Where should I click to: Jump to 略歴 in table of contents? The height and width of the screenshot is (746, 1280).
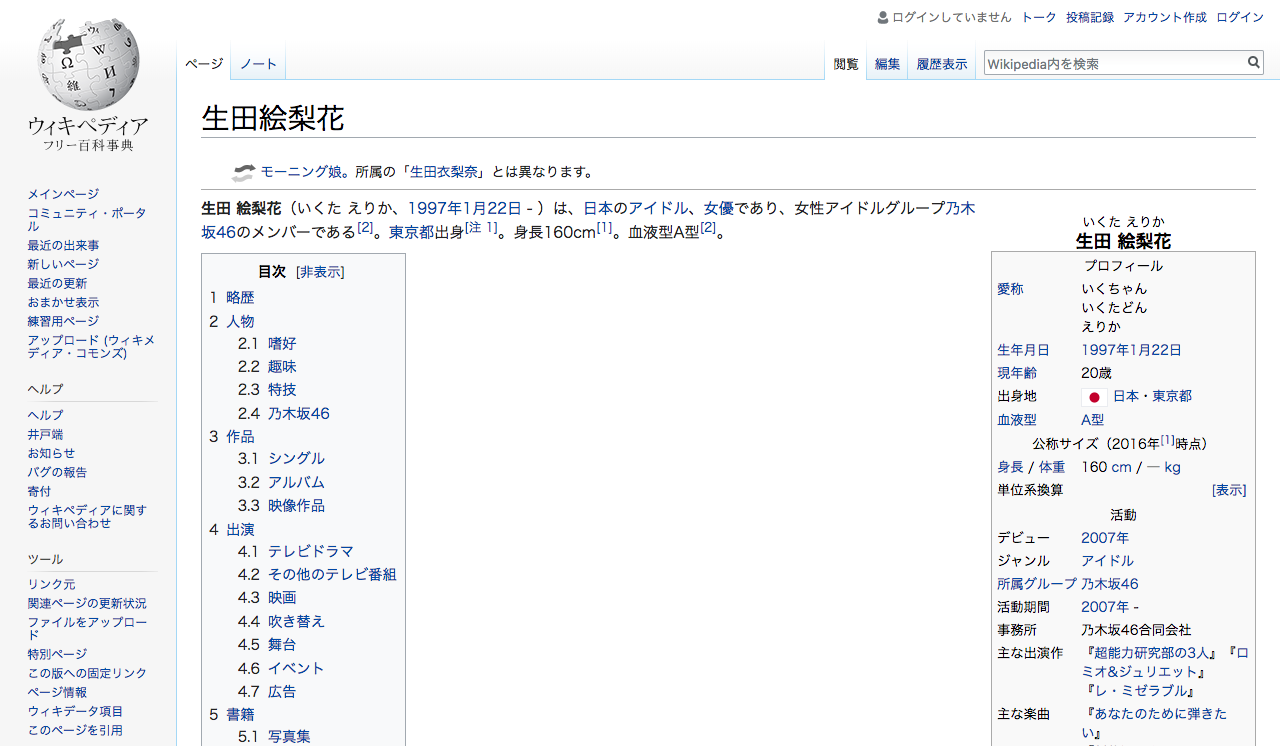(240, 298)
